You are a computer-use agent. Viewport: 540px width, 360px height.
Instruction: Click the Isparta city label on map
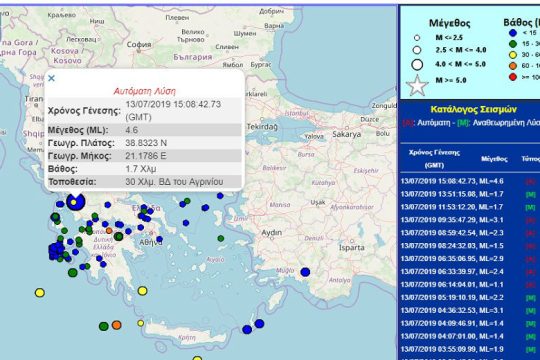point(352,248)
